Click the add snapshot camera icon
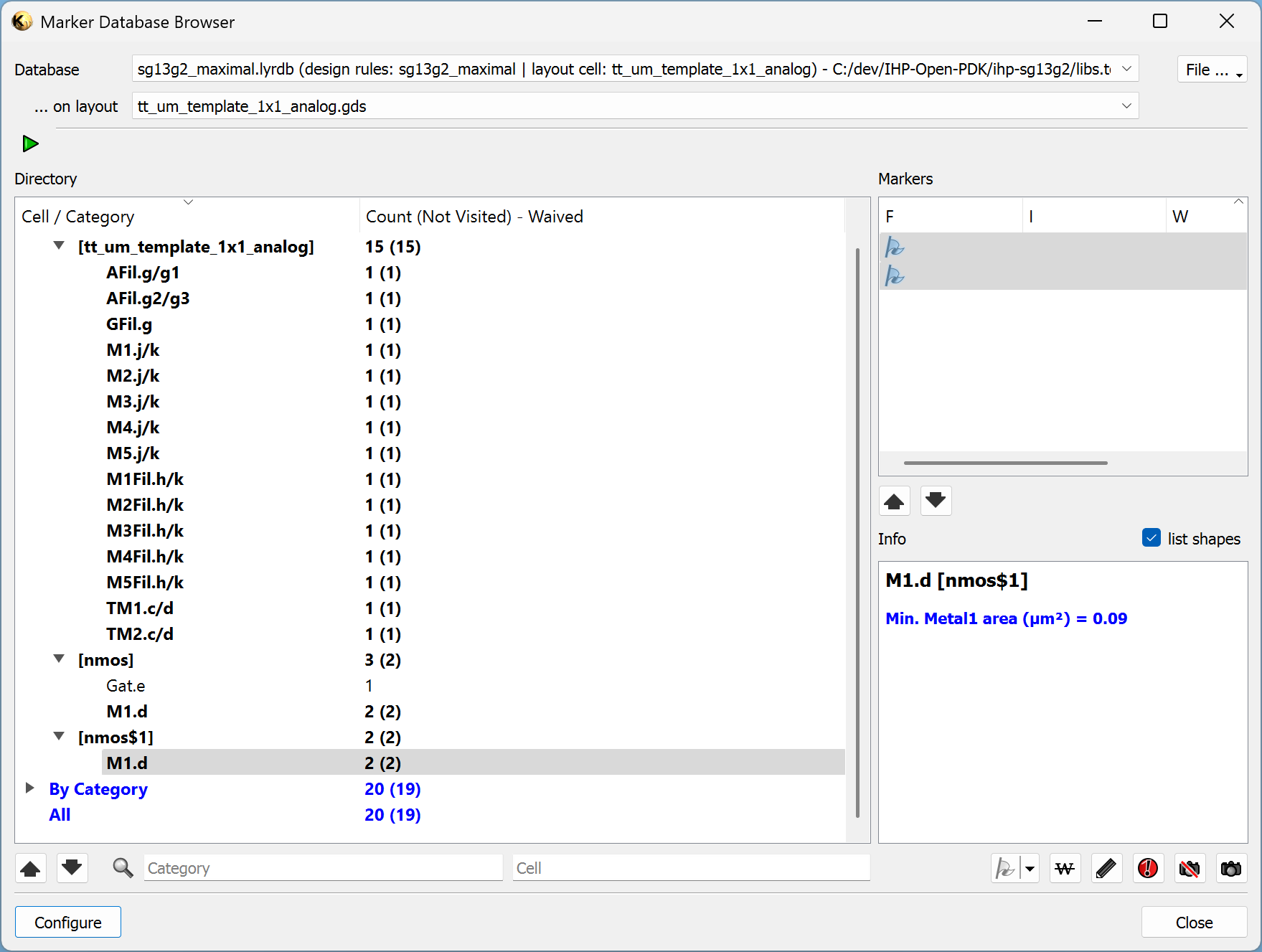1262x952 pixels. (1231, 869)
